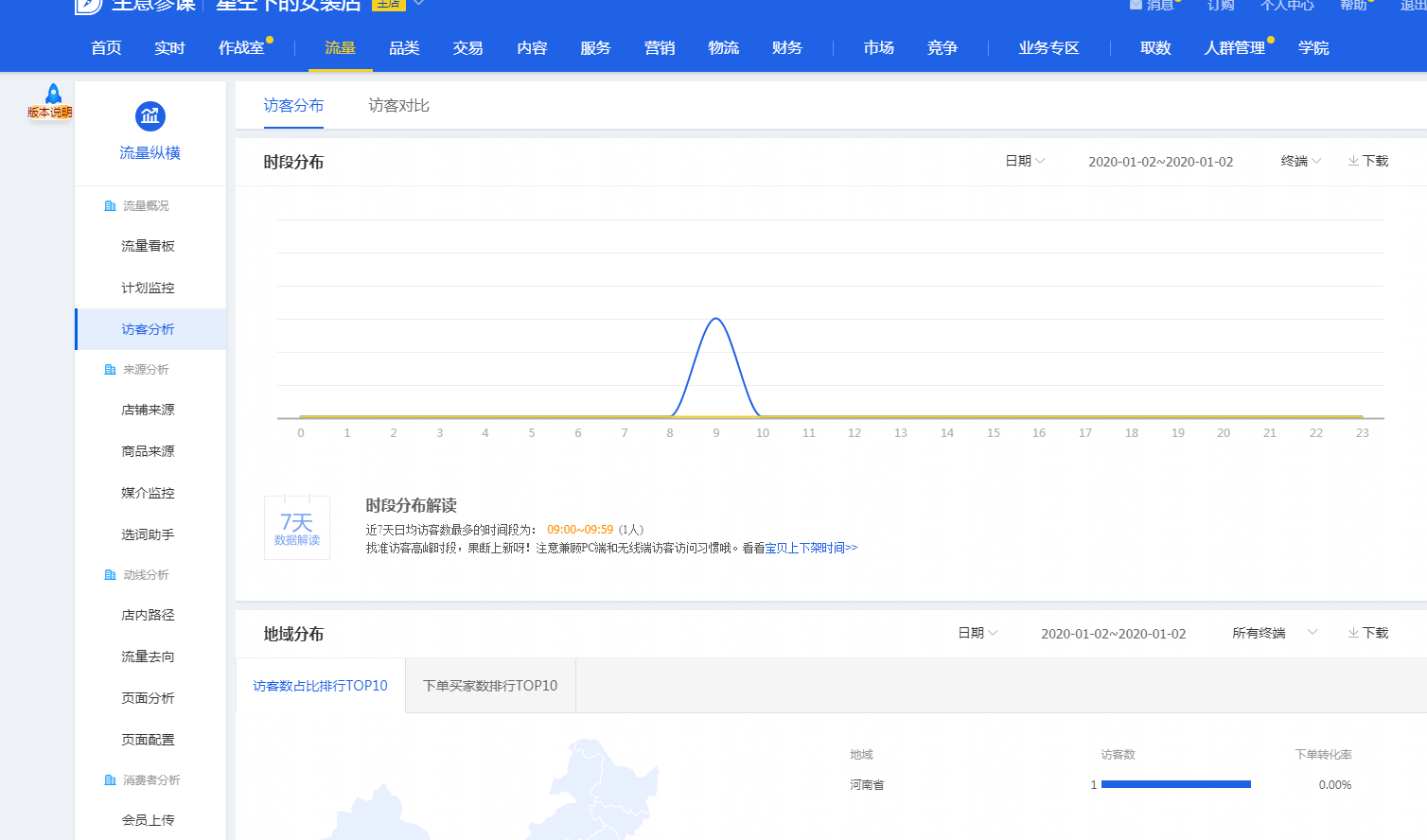Click the 来源分析 section icon
Viewport: 1427px width, 840px height.
[x=110, y=370]
